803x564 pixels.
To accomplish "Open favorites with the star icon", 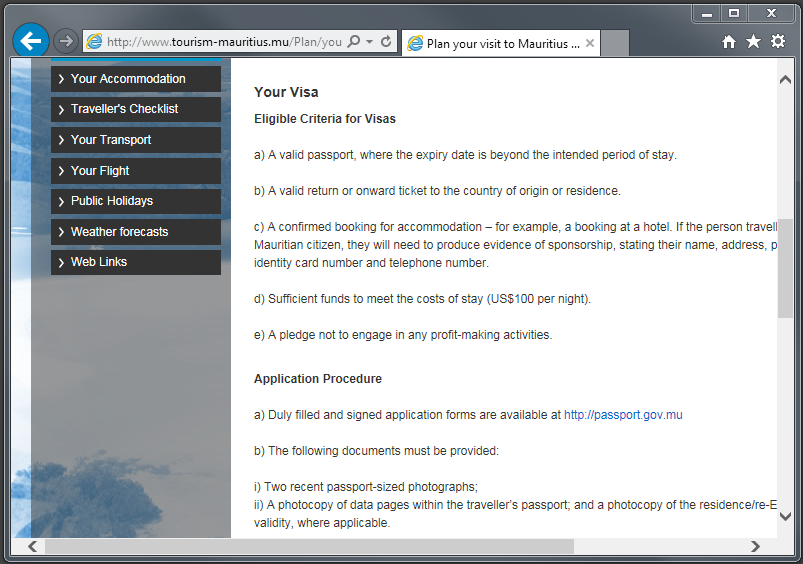I will point(753,41).
